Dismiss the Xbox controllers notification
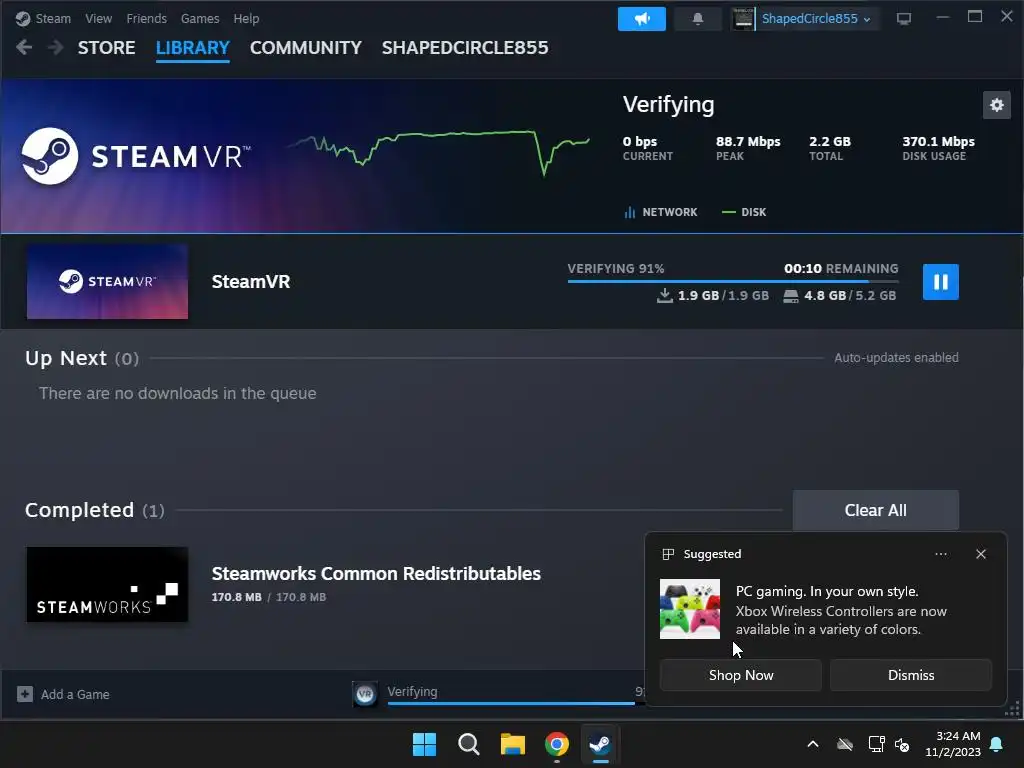This screenshot has height=768, width=1024. [x=911, y=675]
